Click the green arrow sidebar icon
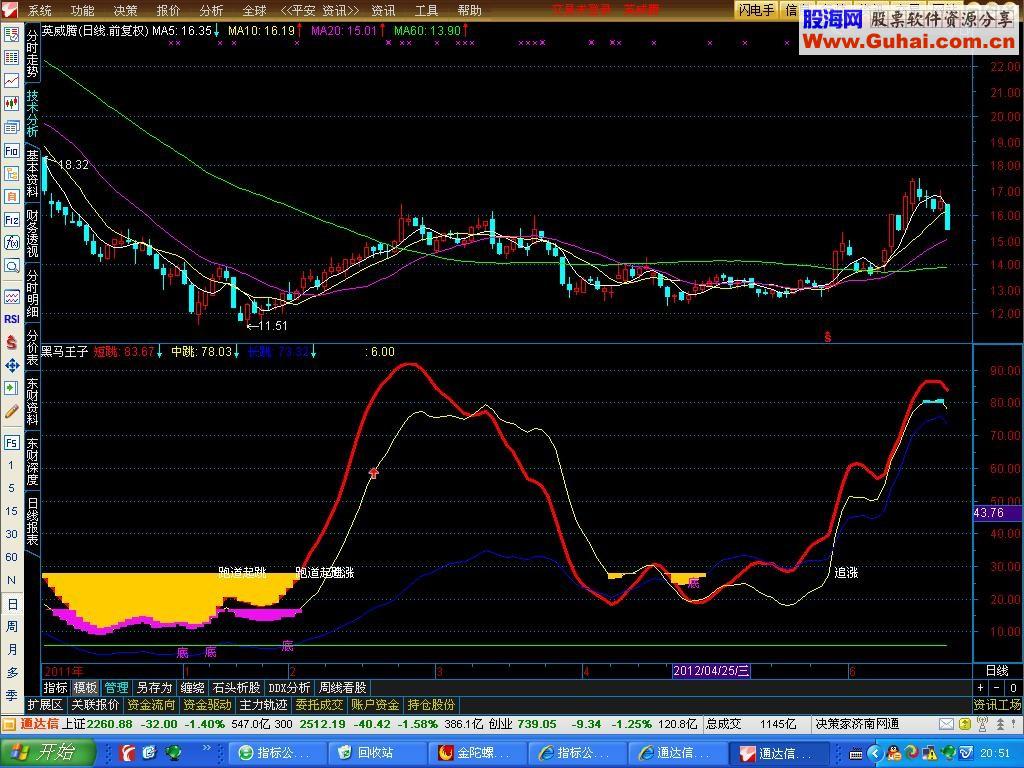Viewport: 1024px width, 768px height. tap(12, 388)
